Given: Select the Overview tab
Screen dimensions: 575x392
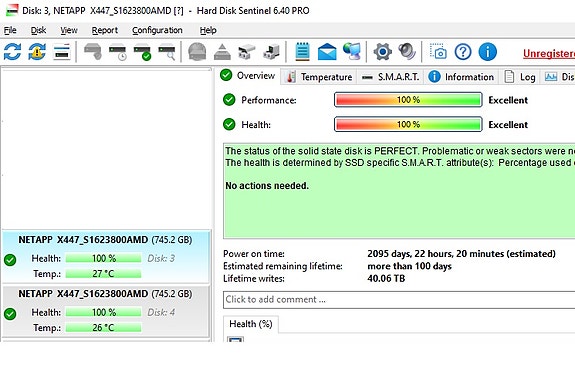Looking at the screenshot, I should [x=248, y=76].
